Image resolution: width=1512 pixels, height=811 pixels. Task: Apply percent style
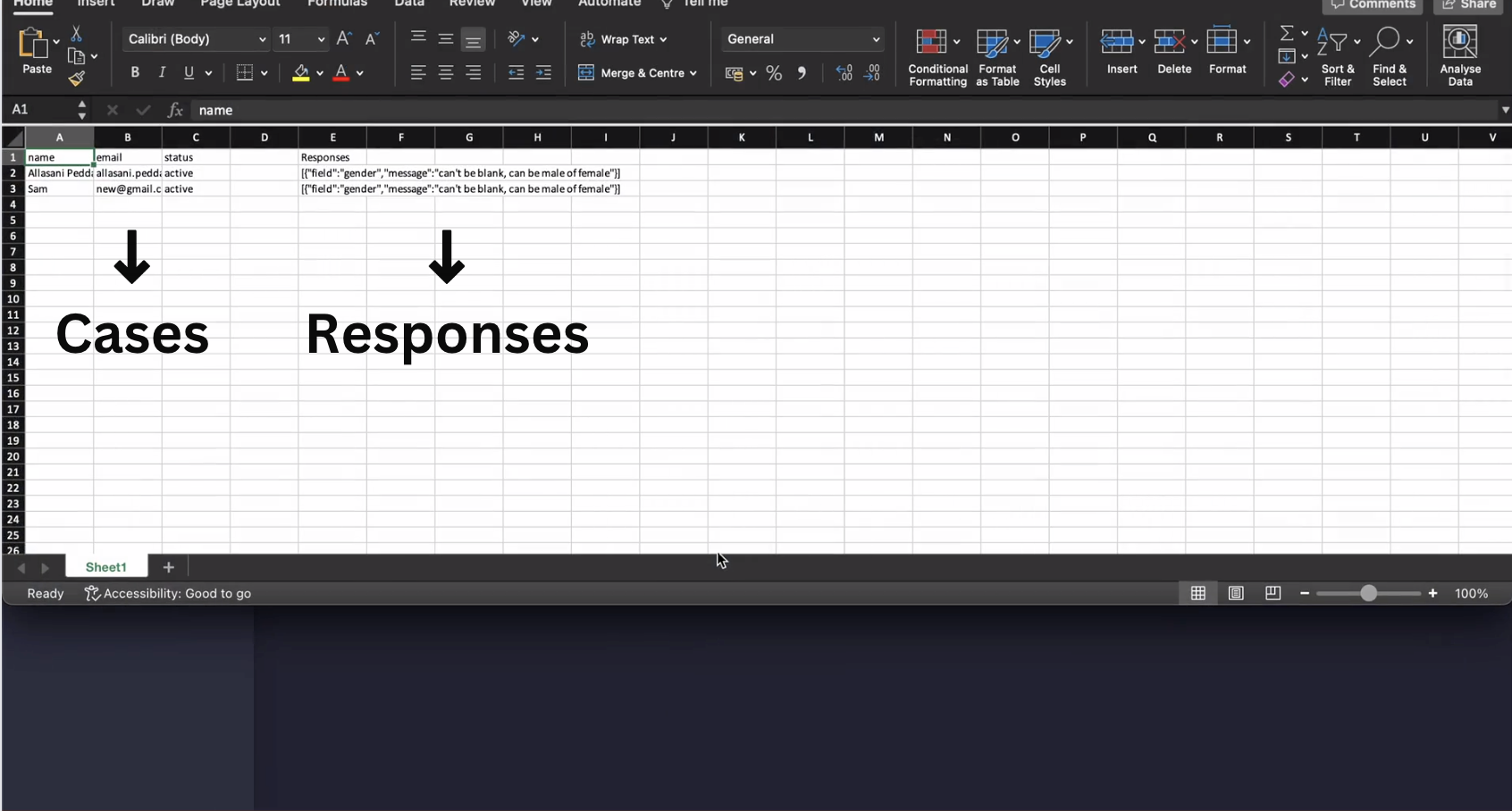pos(774,73)
